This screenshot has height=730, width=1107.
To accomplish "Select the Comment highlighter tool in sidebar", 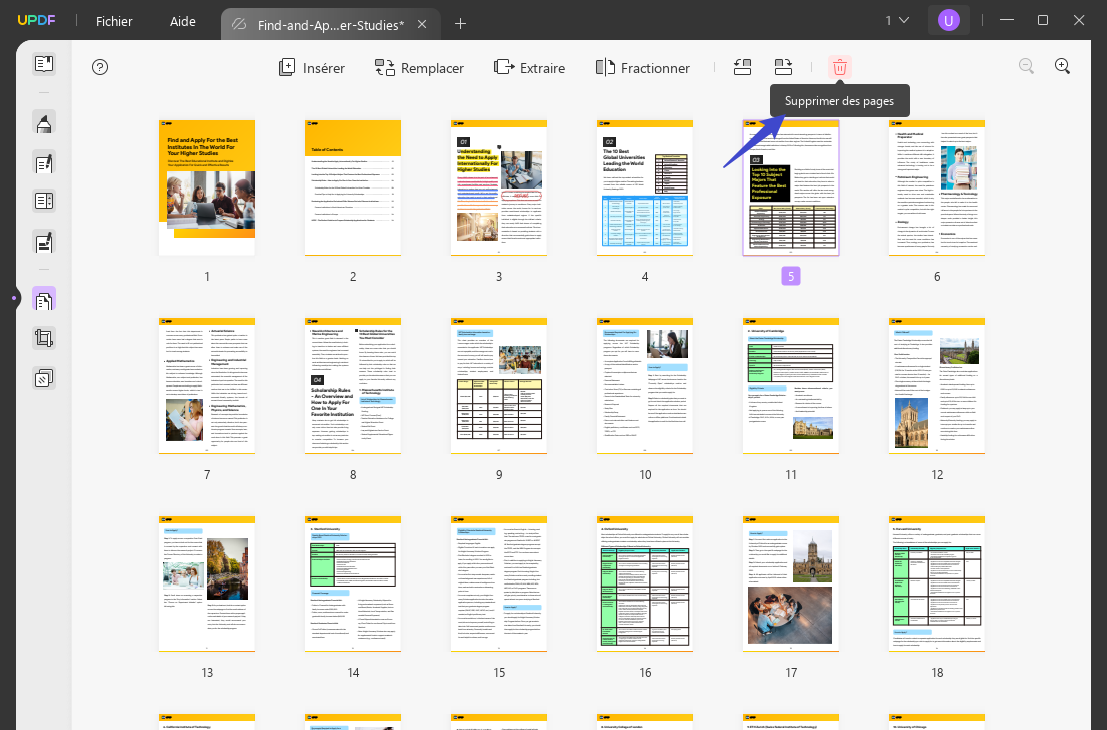I will pyautogui.click(x=44, y=123).
